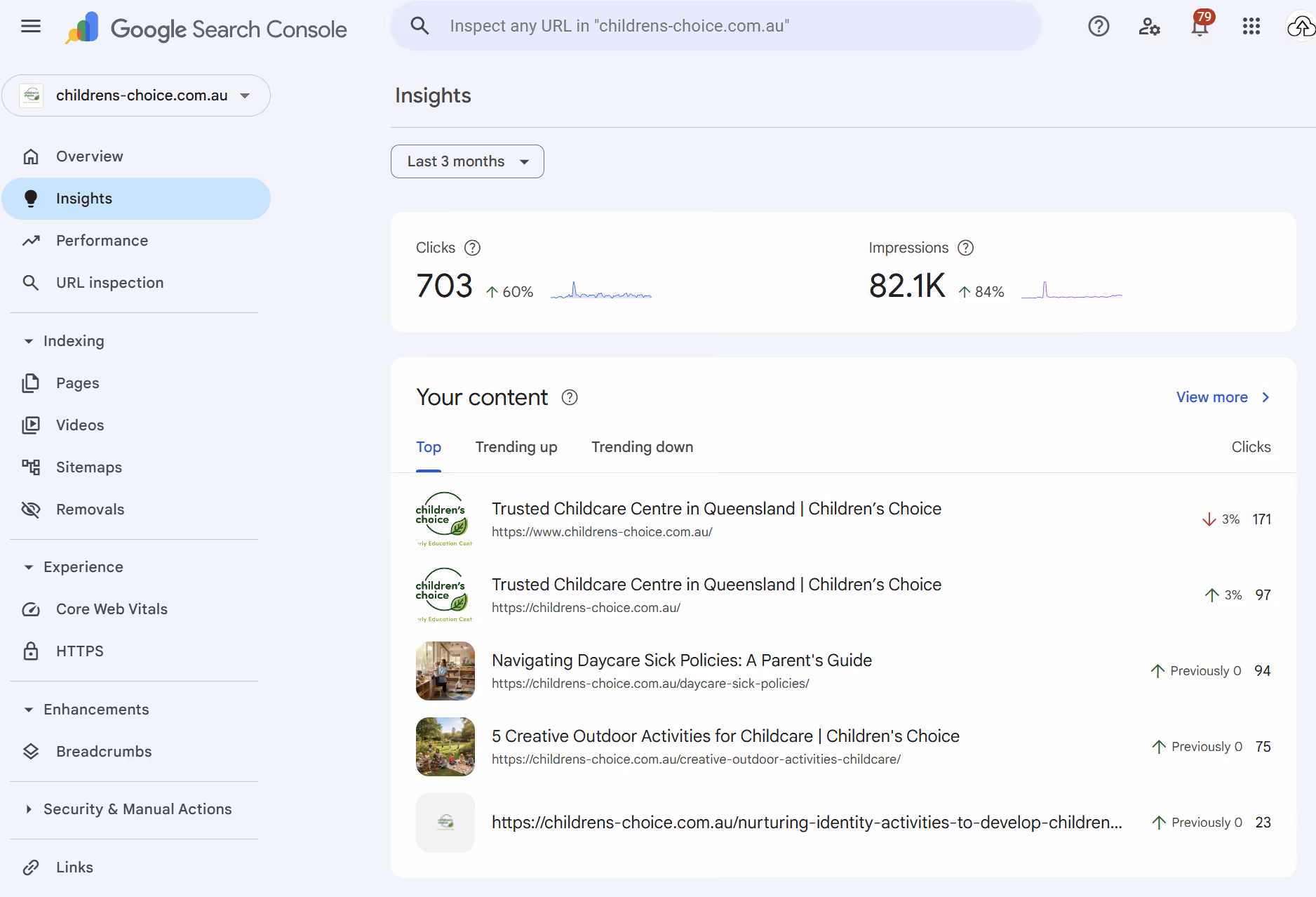Click the daycare sick policies thumbnail
Image resolution: width=1316 pixels, height=897 pixels.
[x=445, y=671]
